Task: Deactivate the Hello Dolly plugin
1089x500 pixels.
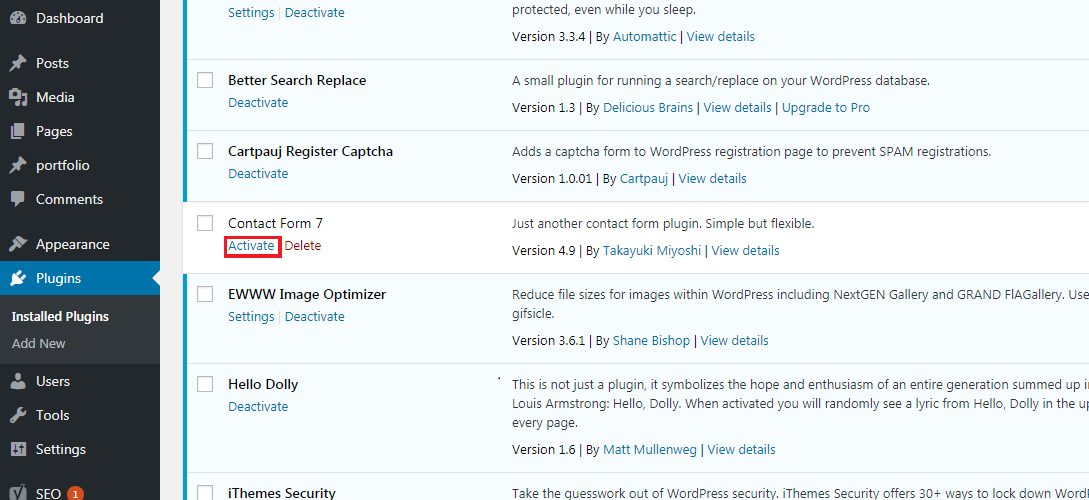Action: tap(258, 407)
